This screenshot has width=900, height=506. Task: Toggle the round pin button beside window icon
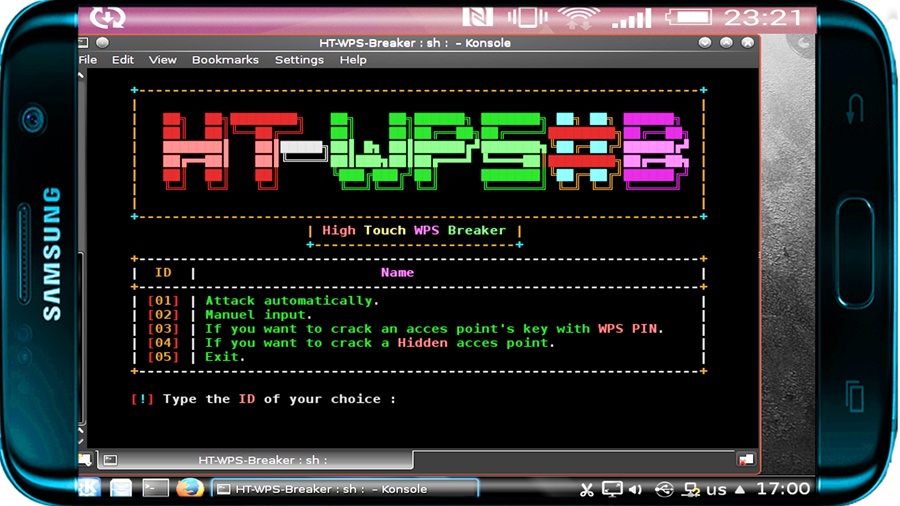click(x=102, y=42)
